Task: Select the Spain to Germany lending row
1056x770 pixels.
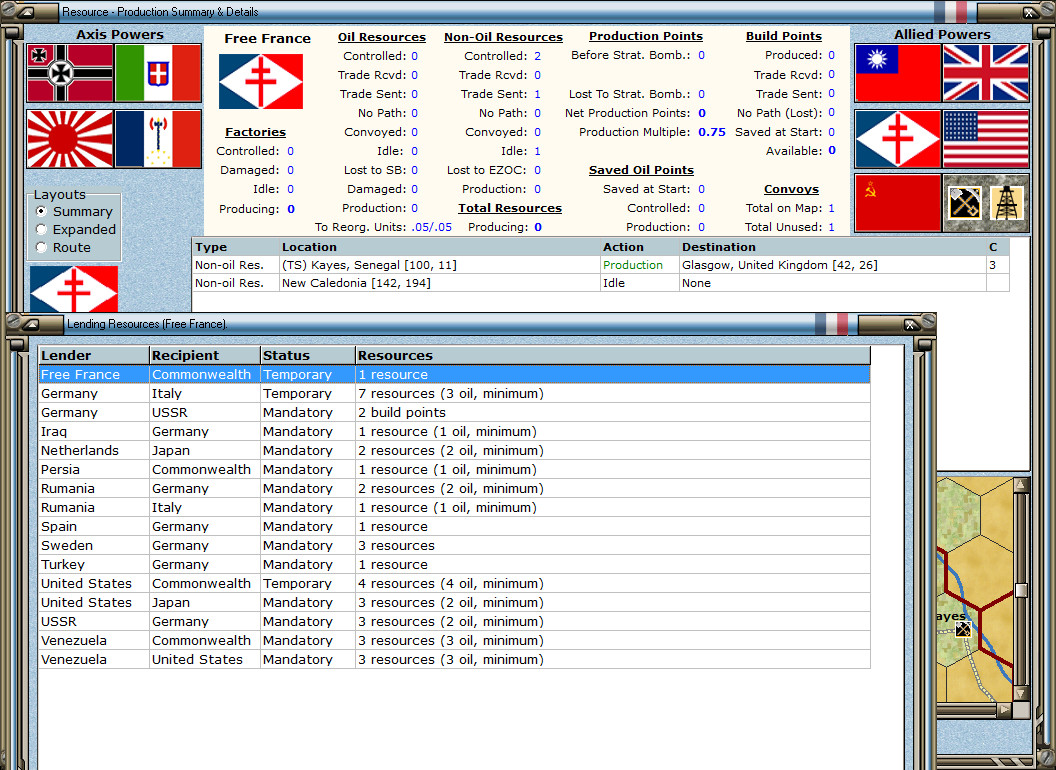Action: pyautogui.click(x=455, y=526)
